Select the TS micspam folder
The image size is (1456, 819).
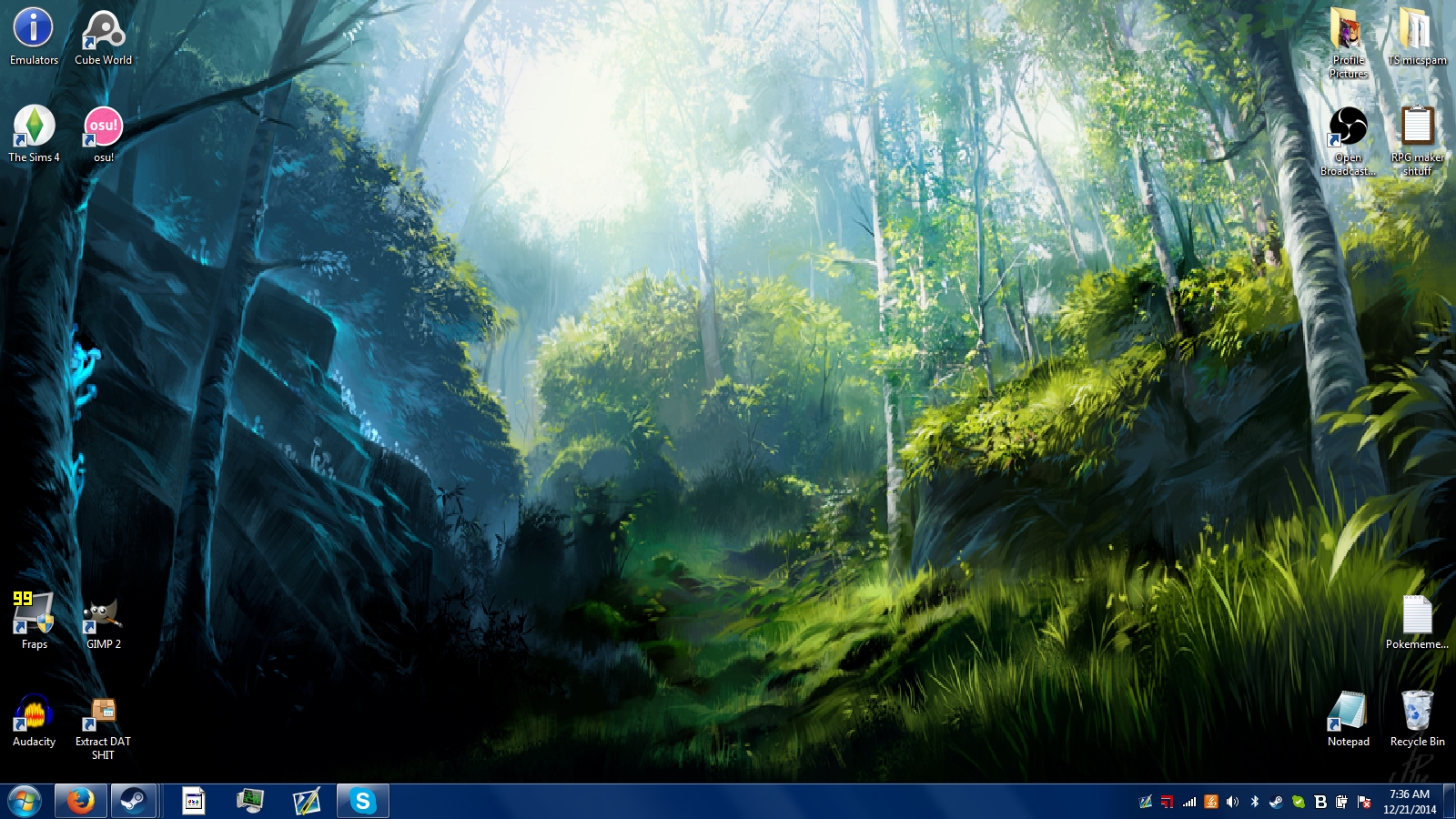[x=1417, y=36]
